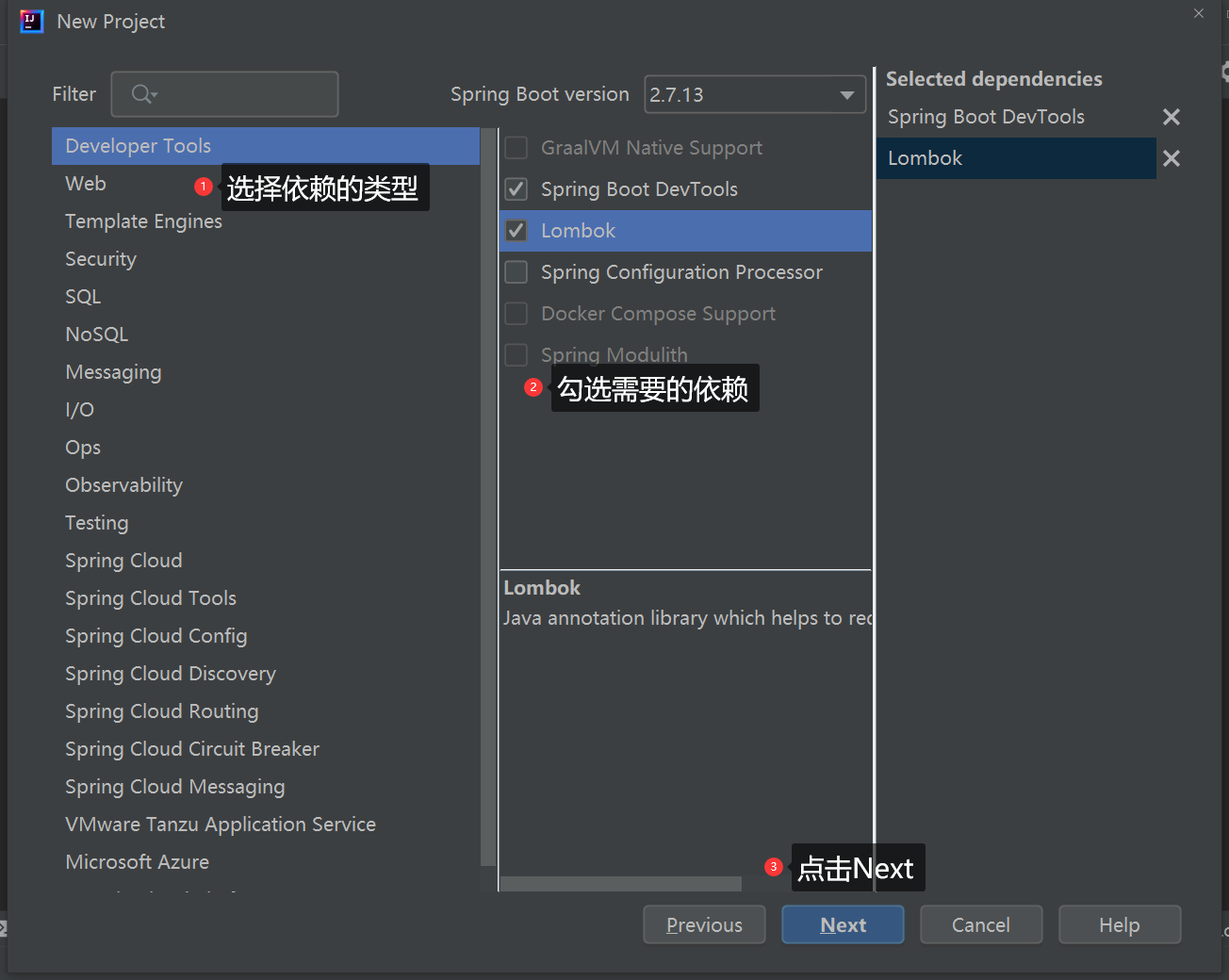The height and width of the screenshot is (980, 1229).
Task: Click the description pane horizontal scrollbar
Action: [620, 884]
